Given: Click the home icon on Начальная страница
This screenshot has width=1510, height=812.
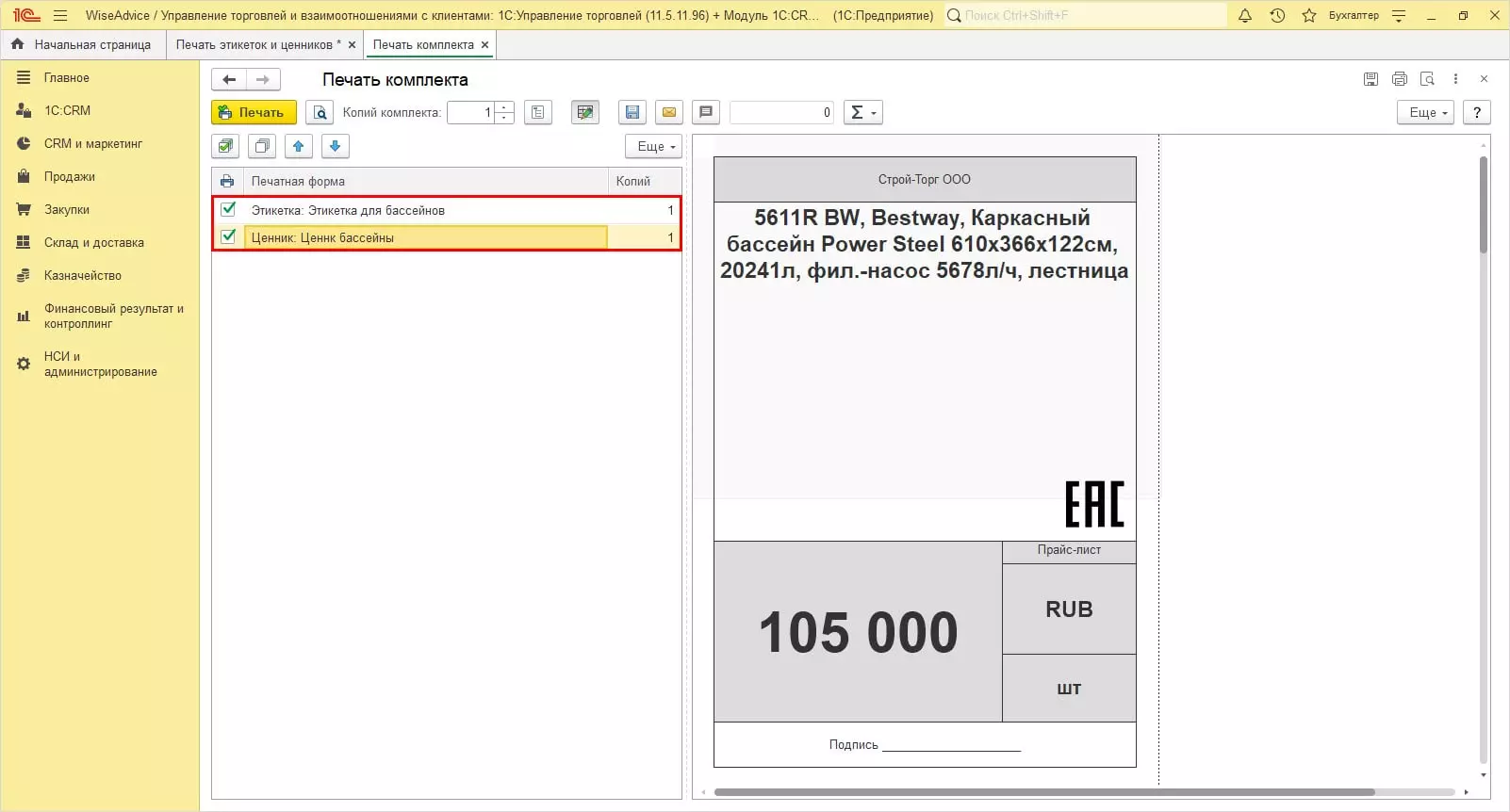Looking at the screenshot, I should pos(17,44).
